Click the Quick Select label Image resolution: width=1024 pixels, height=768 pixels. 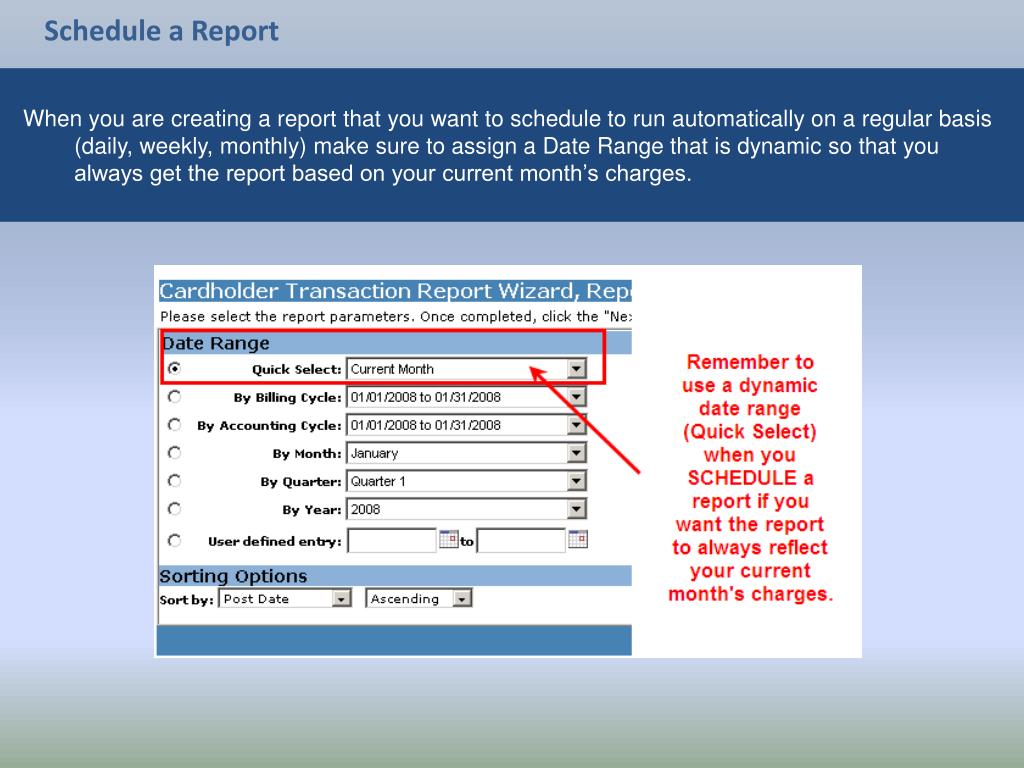point(296,370)
